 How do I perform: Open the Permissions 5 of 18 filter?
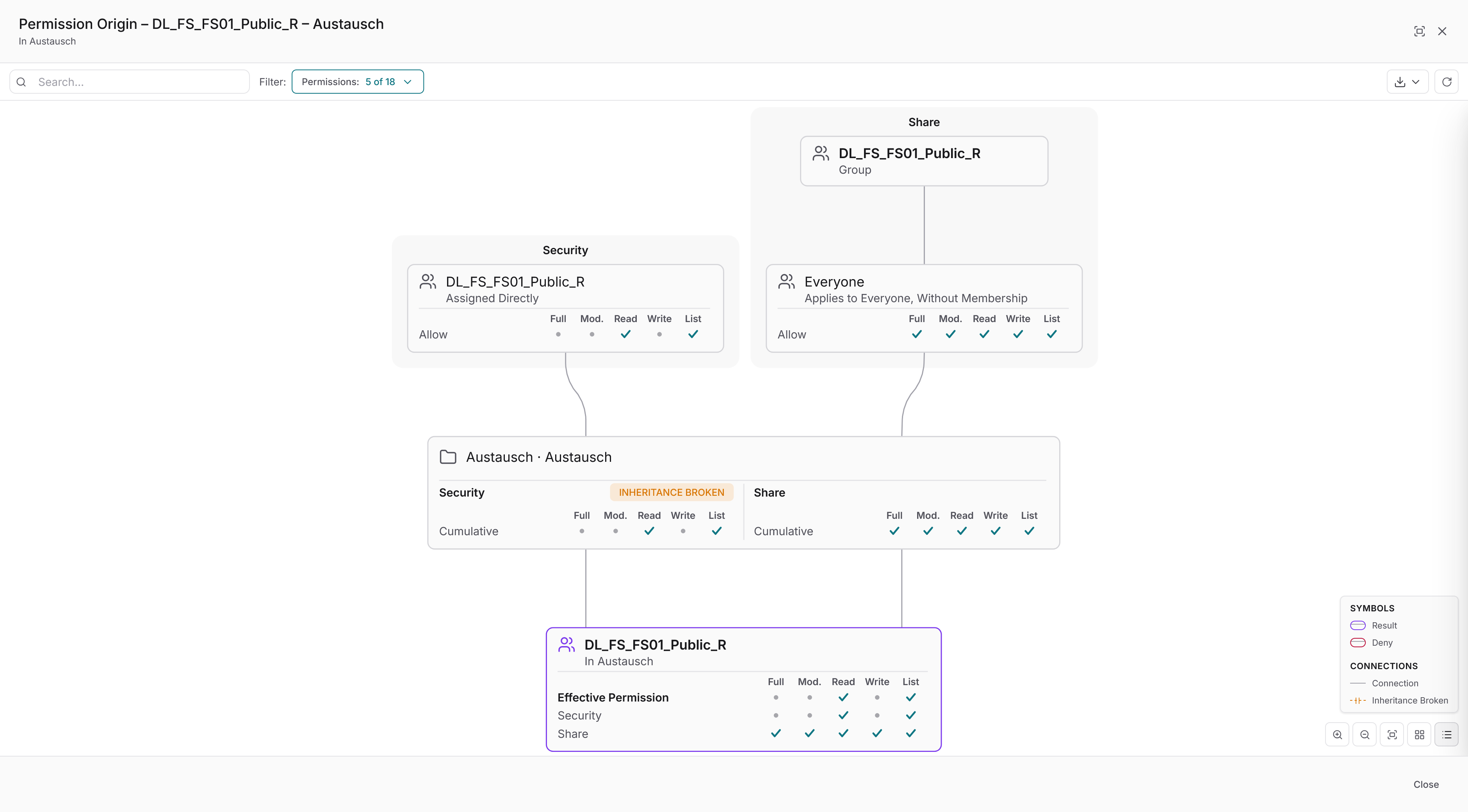tap(357, 82)
